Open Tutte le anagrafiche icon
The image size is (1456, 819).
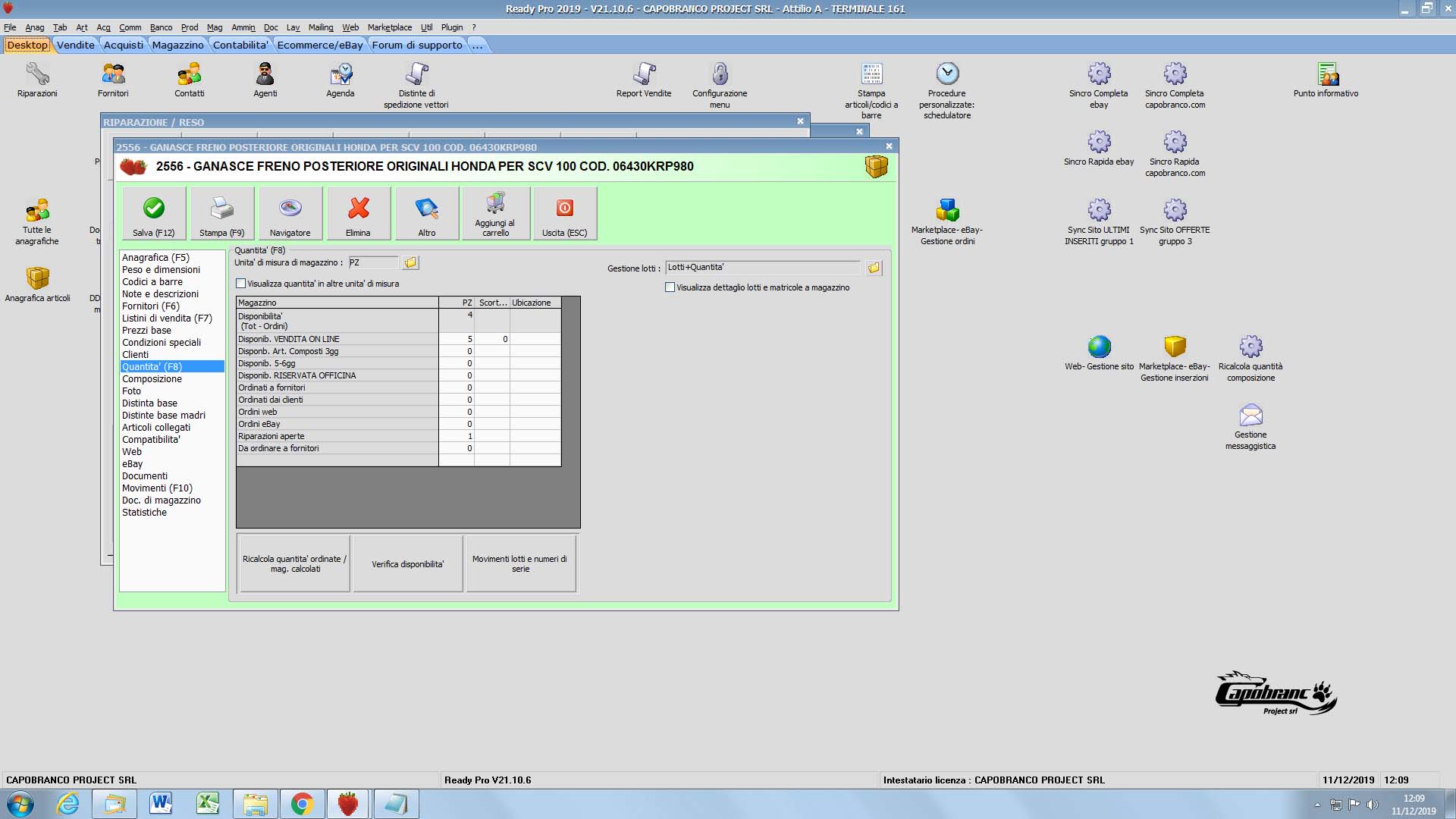coord(37,221)
